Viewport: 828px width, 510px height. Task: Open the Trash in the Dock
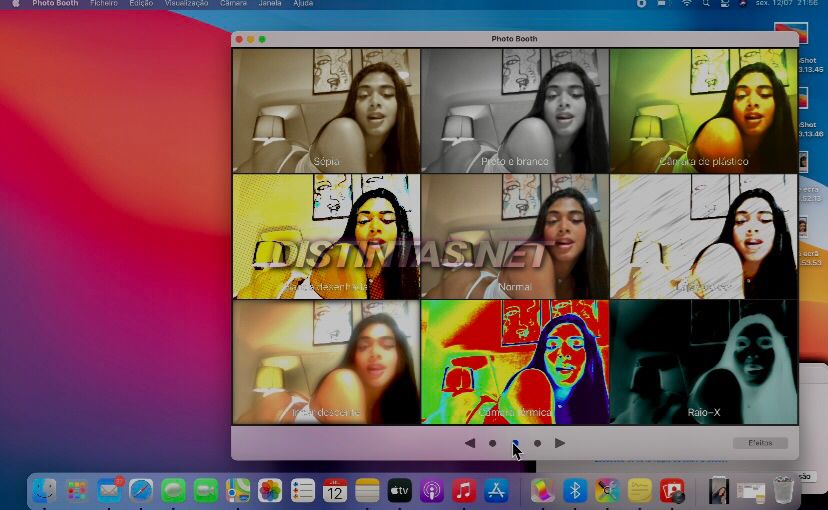[x=784, y=489]
